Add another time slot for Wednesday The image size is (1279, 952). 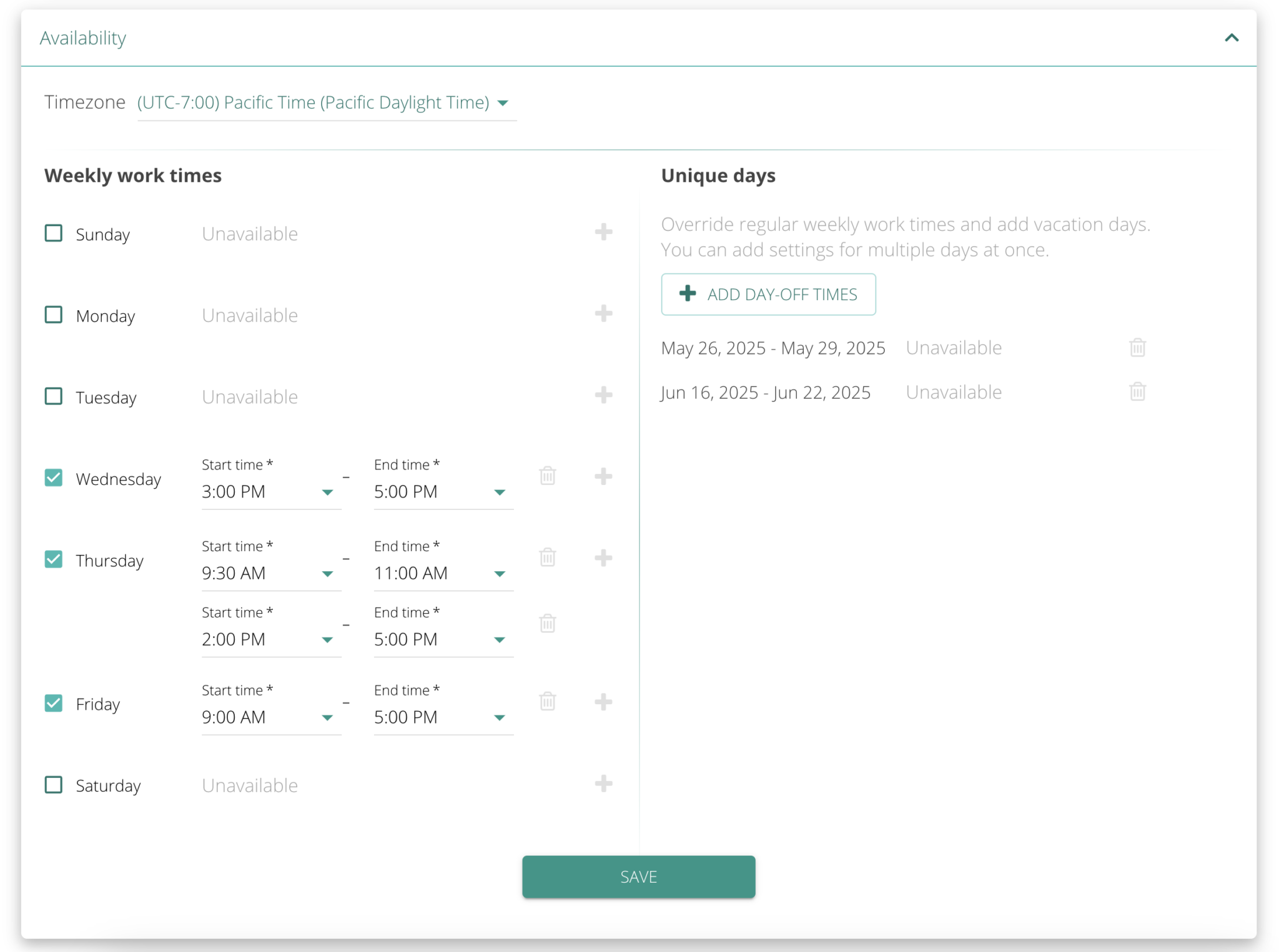(x=603, y=476)
